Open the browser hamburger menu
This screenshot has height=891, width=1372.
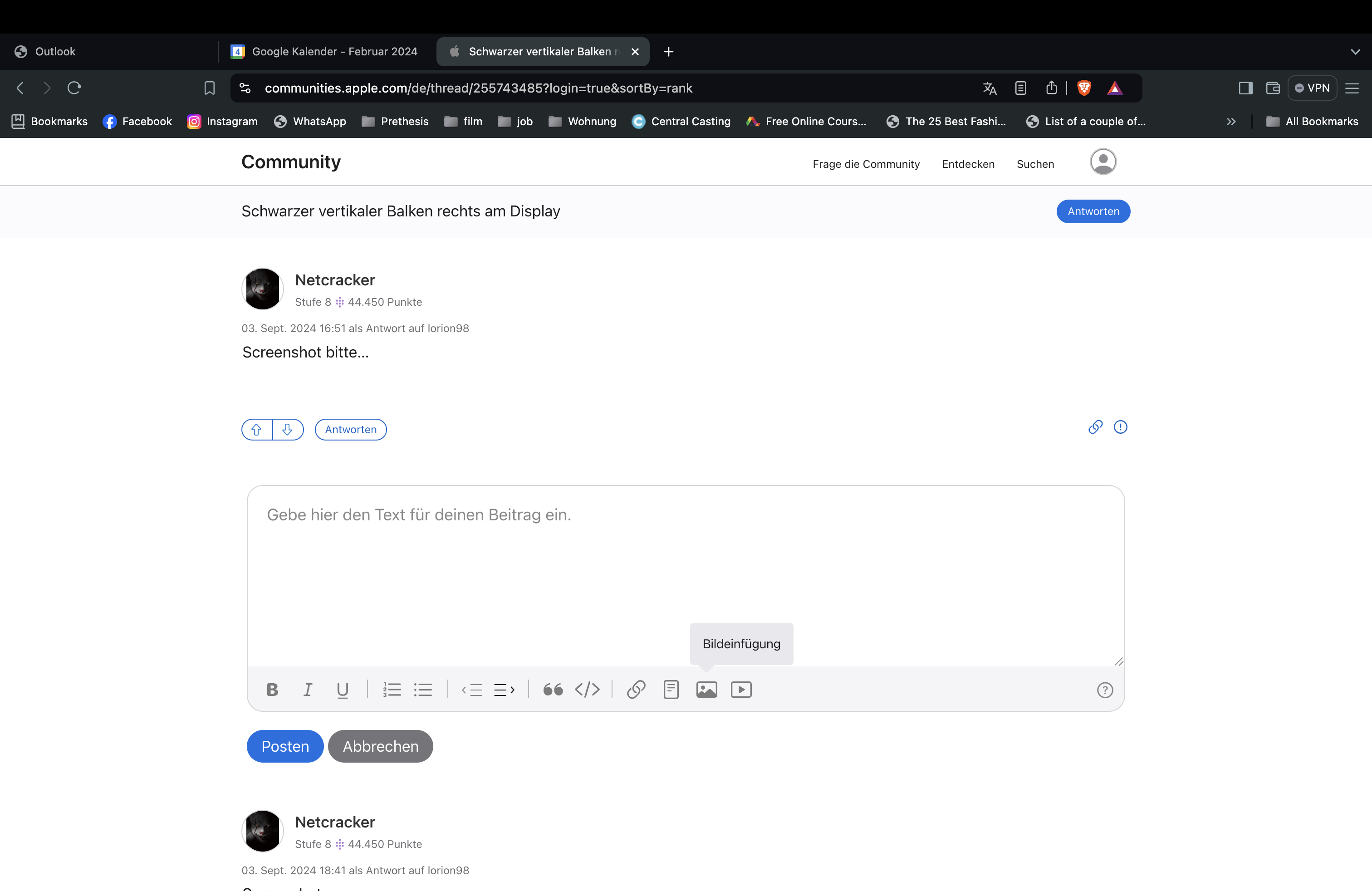(1352, 88)
